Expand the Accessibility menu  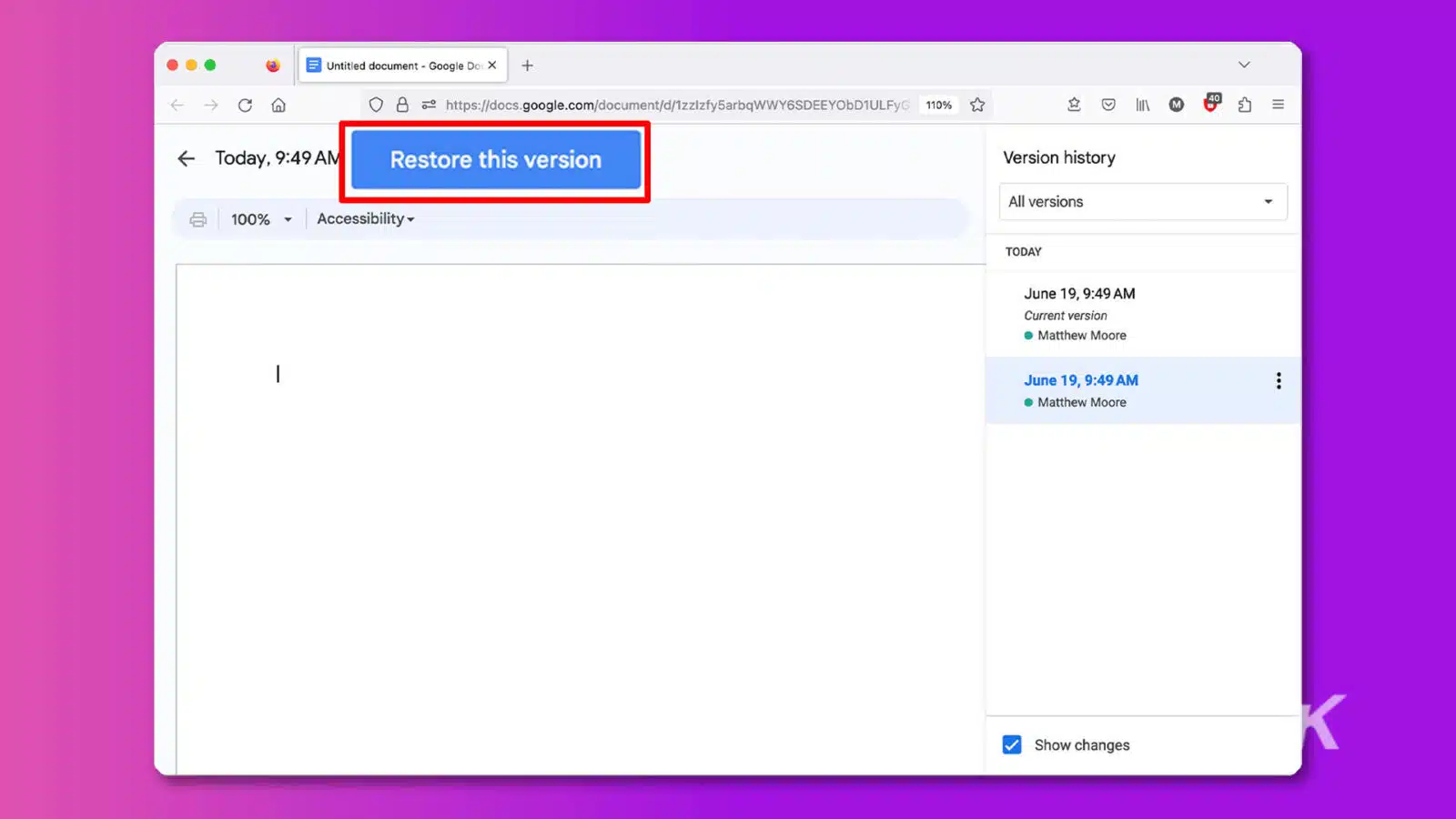tap(364, 218)
